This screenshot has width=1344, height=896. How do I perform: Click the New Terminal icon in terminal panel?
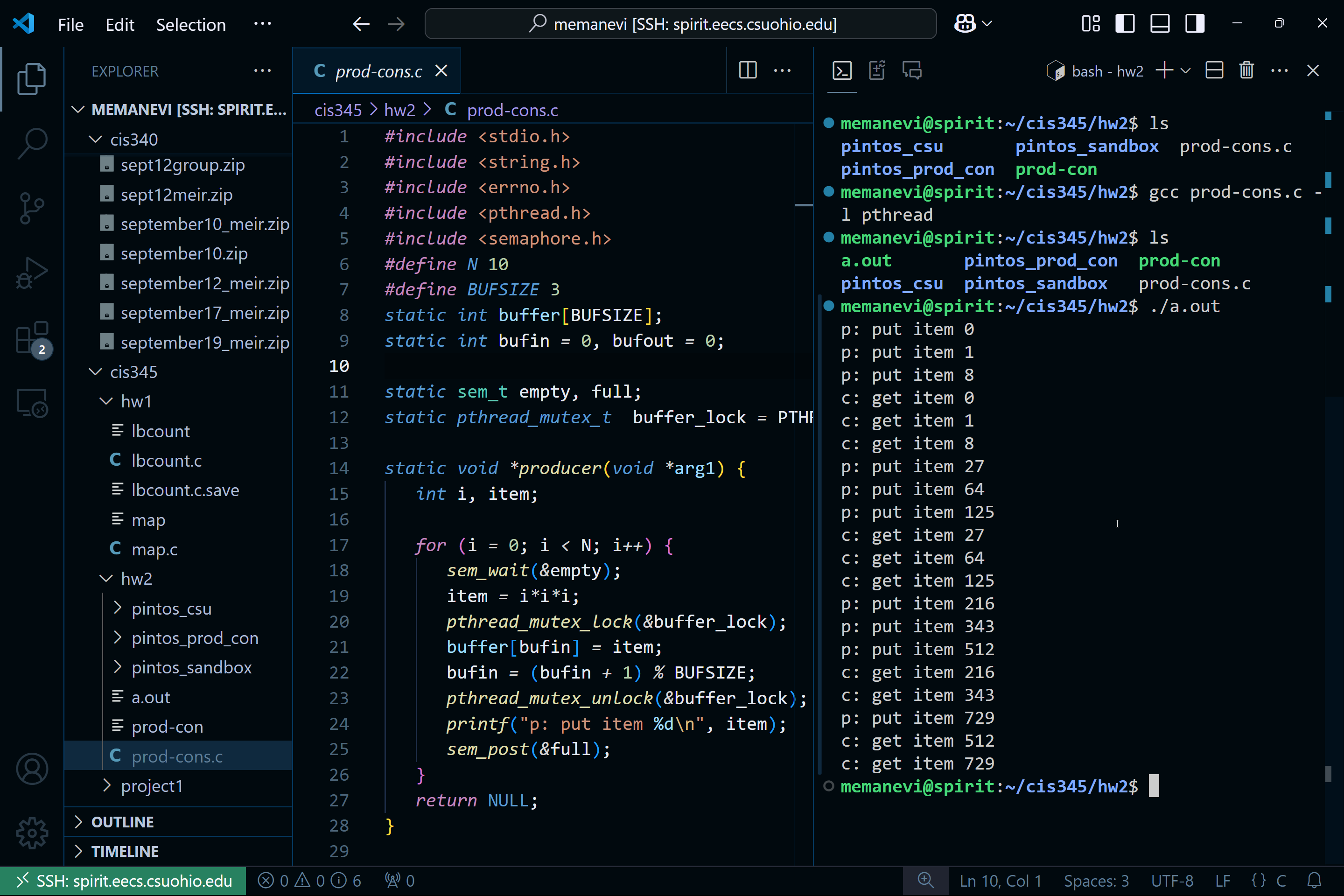click(1164, 70)
